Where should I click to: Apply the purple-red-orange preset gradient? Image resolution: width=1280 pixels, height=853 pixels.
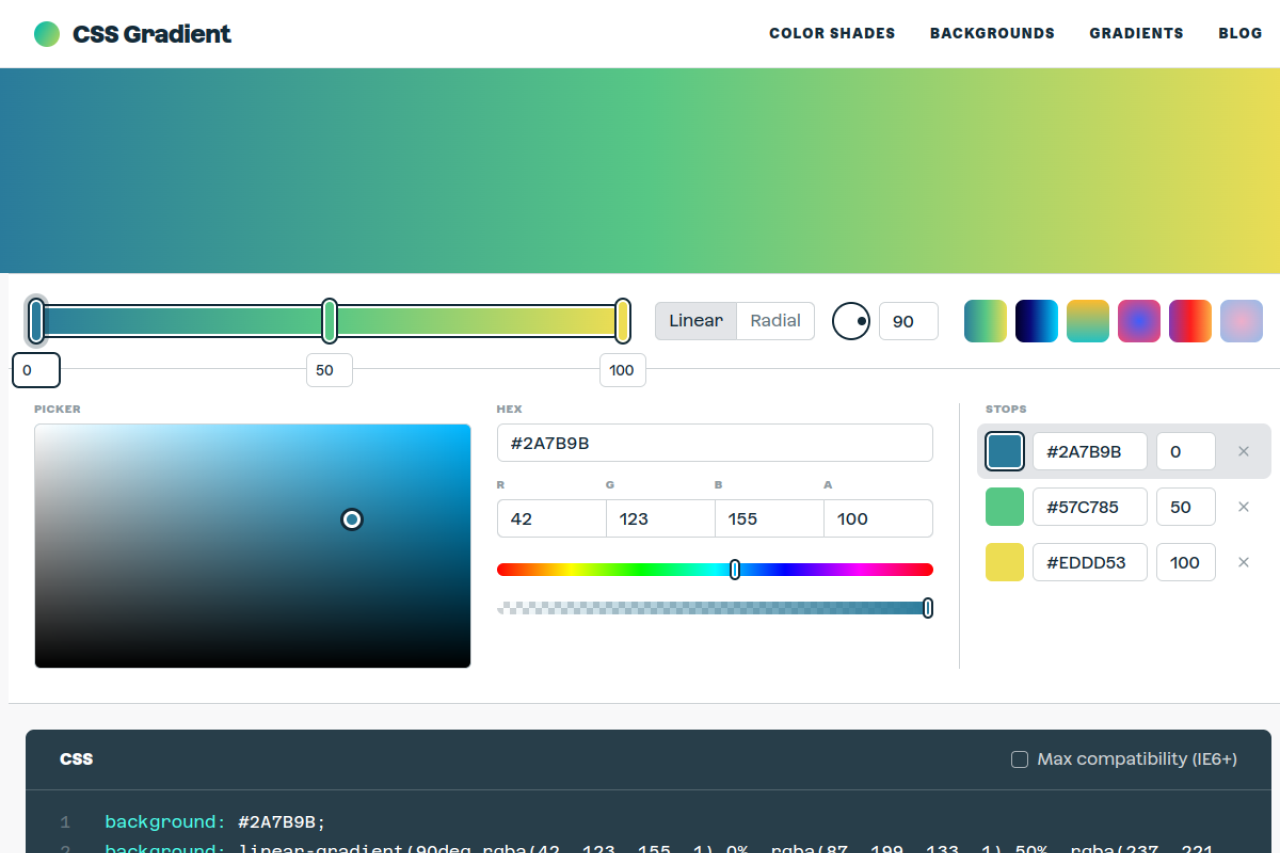(x=1190, y=321)
